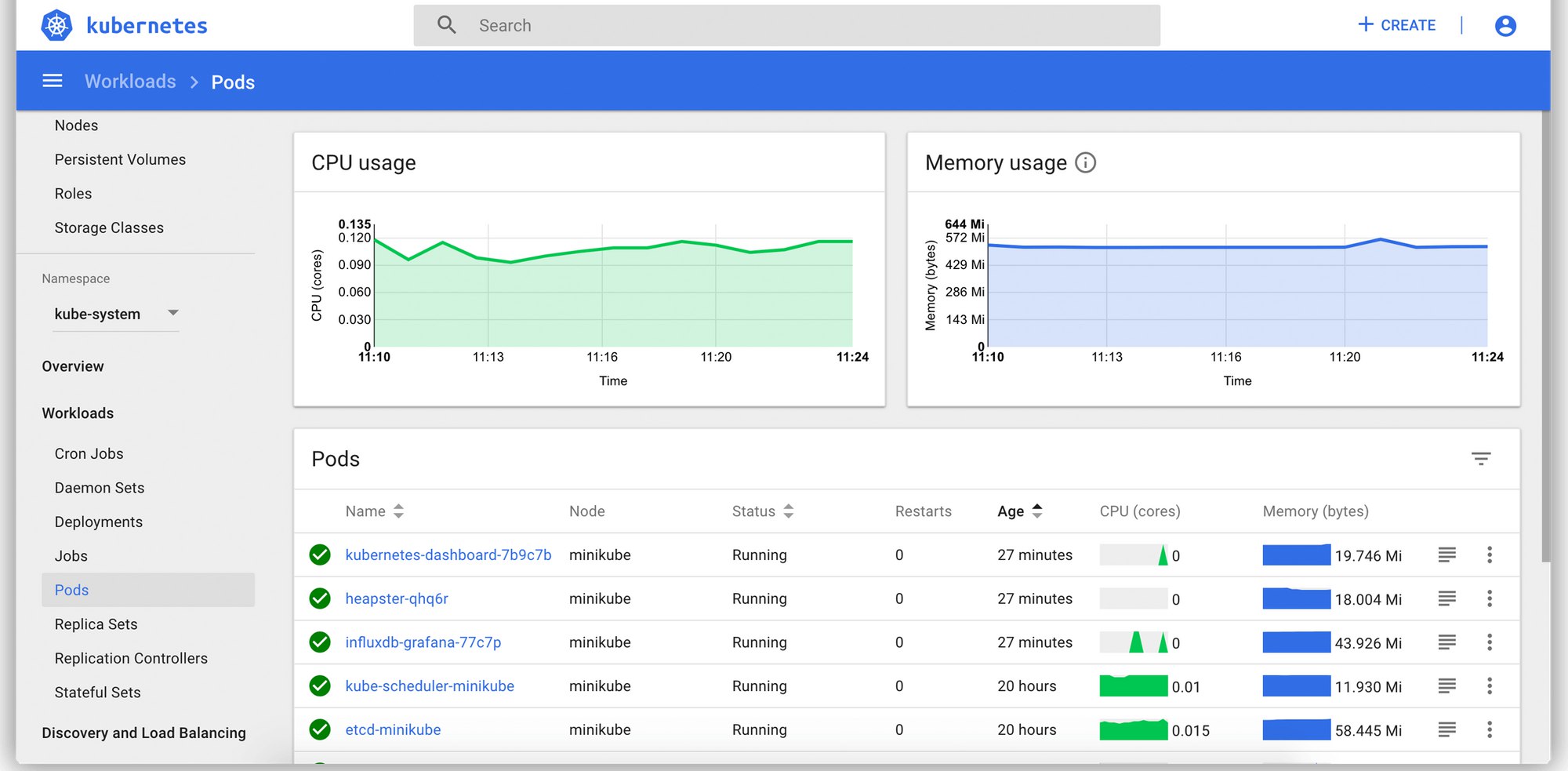Open kube-scheduler-minikube pod link
Viewport: 1568px width, 771px height.
430,686
